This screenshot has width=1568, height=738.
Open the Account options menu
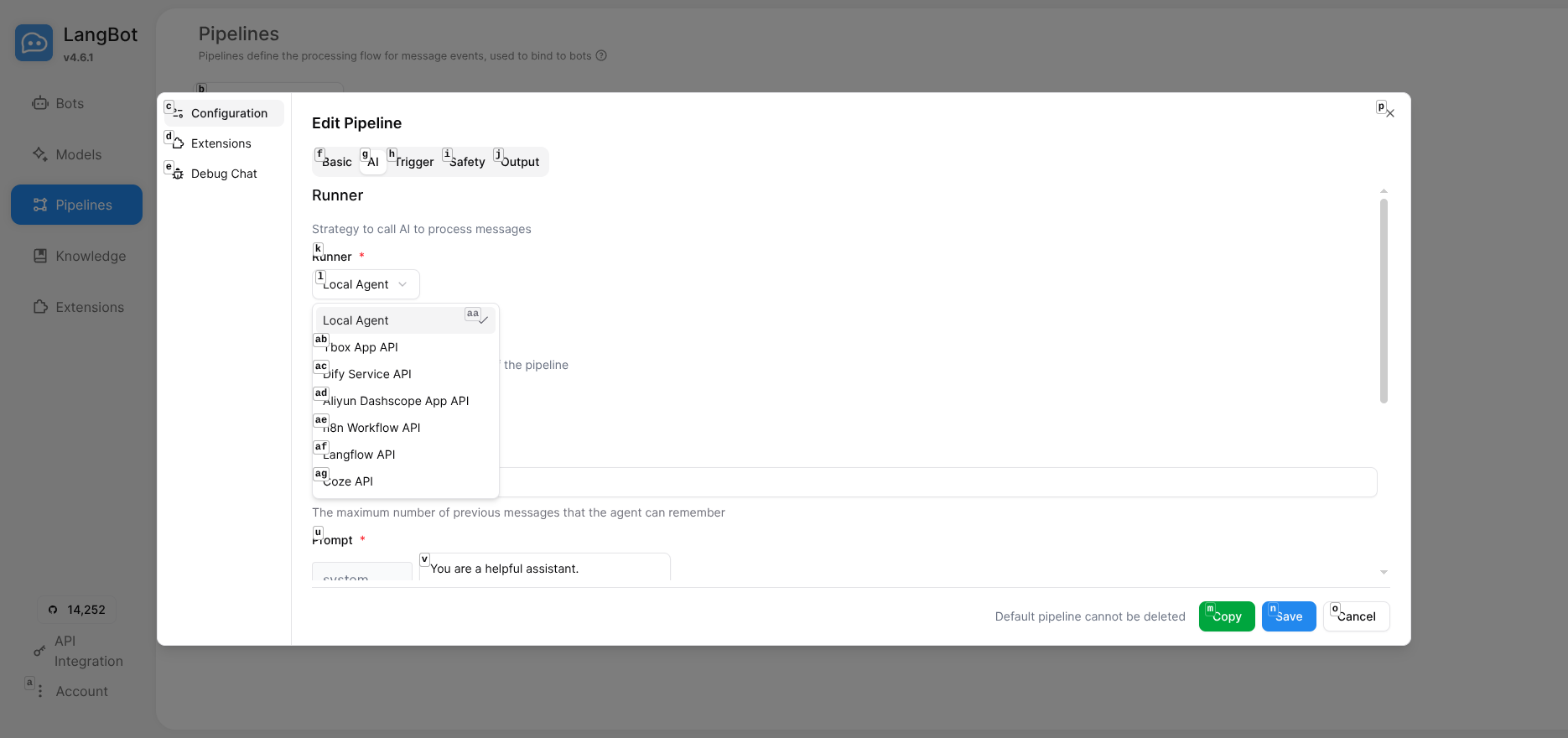pos(39,691)
